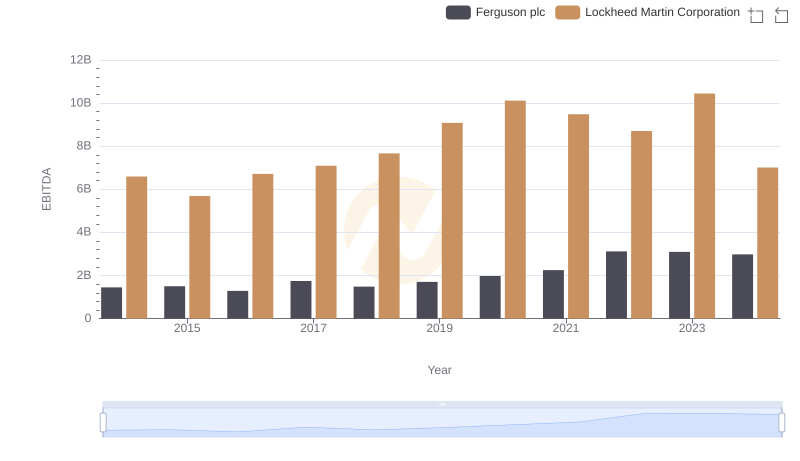Image resolution: width=800 pixels, height=461 pixels.
Task: Click the 12B y-axis label
Action: click(81, 60)
